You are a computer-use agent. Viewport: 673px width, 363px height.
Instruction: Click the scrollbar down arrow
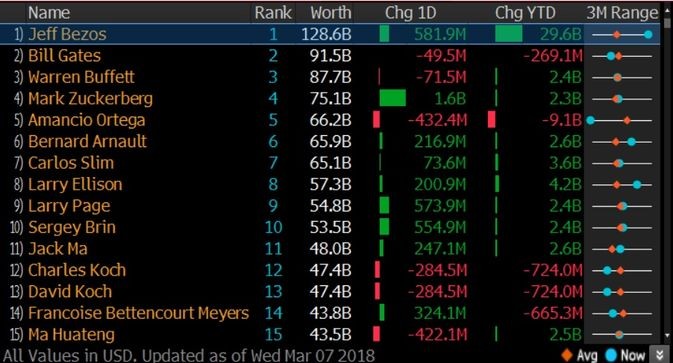(667, 336)
